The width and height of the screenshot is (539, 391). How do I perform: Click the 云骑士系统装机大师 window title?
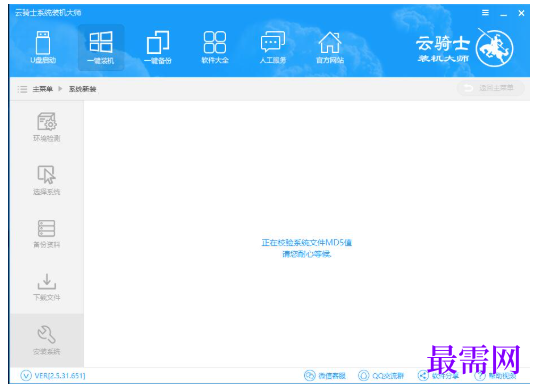coord(48,13)
